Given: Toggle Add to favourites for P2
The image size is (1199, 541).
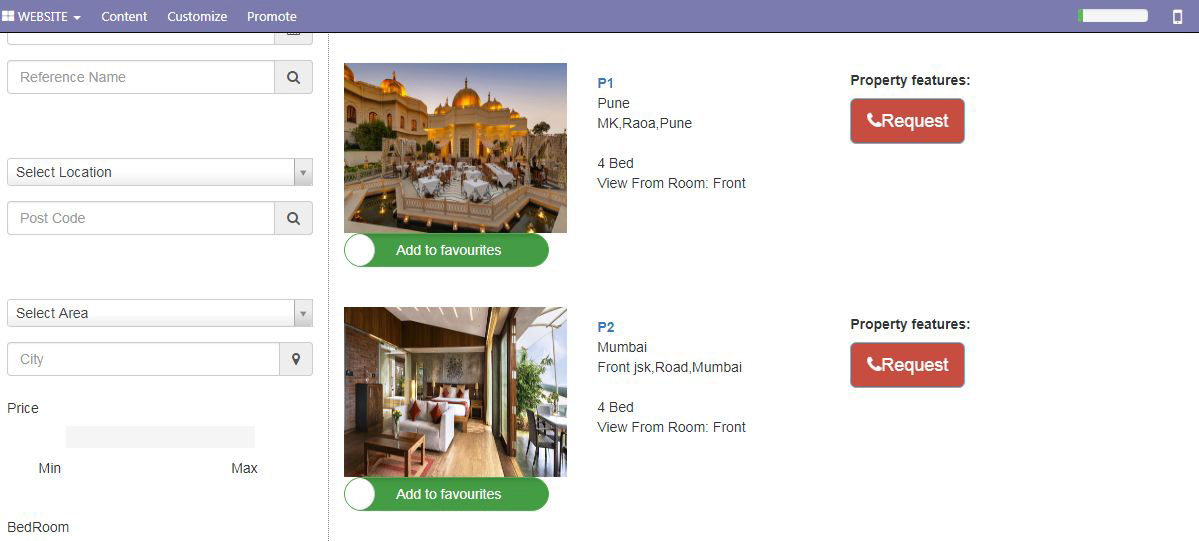Looking at the screenshot, I should tap(447, 494).
